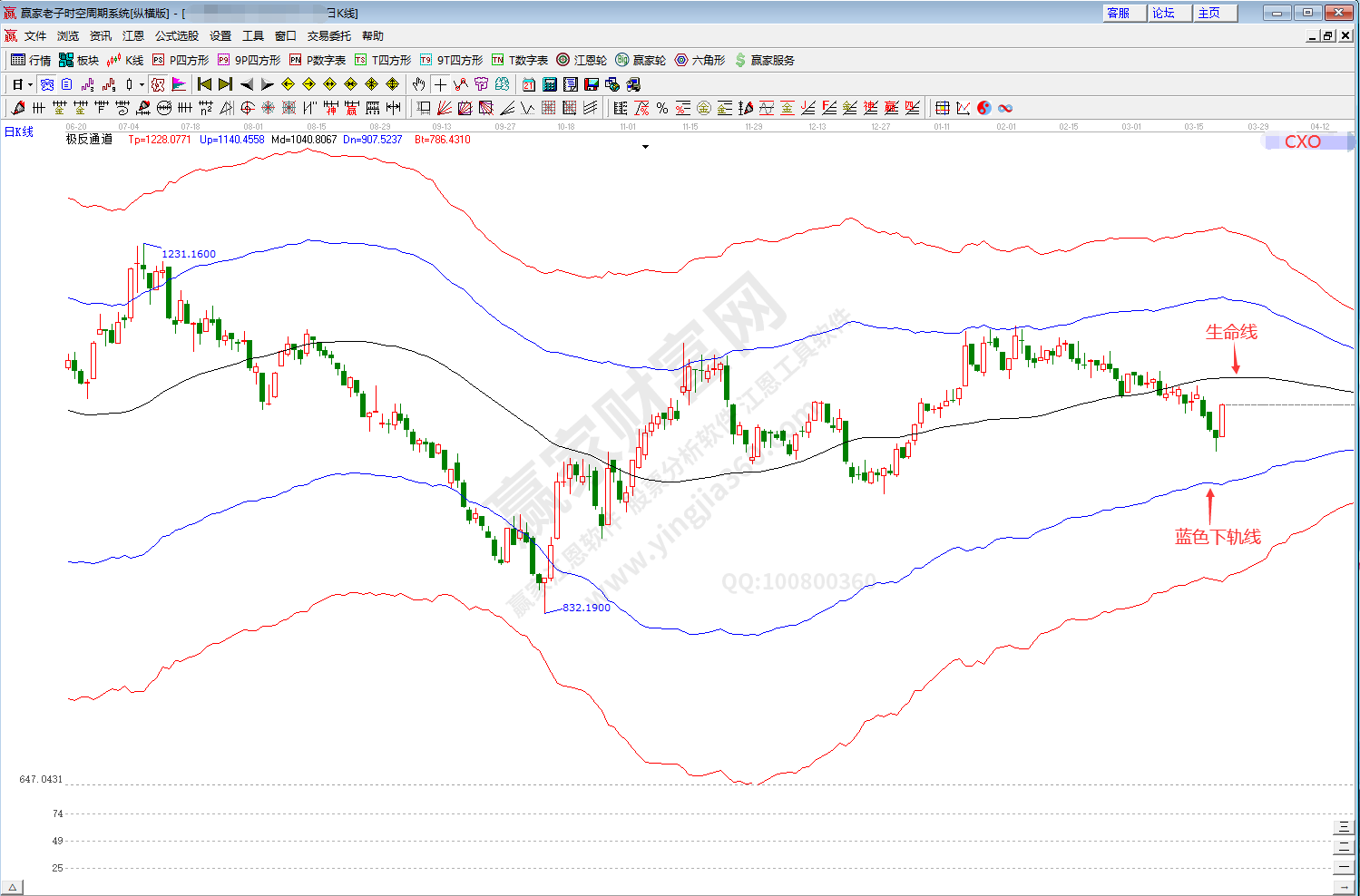The width and height of the screenshot is (1360, 896).
Task: Open the 论坛 forum link
Action: pos(1163,13)
